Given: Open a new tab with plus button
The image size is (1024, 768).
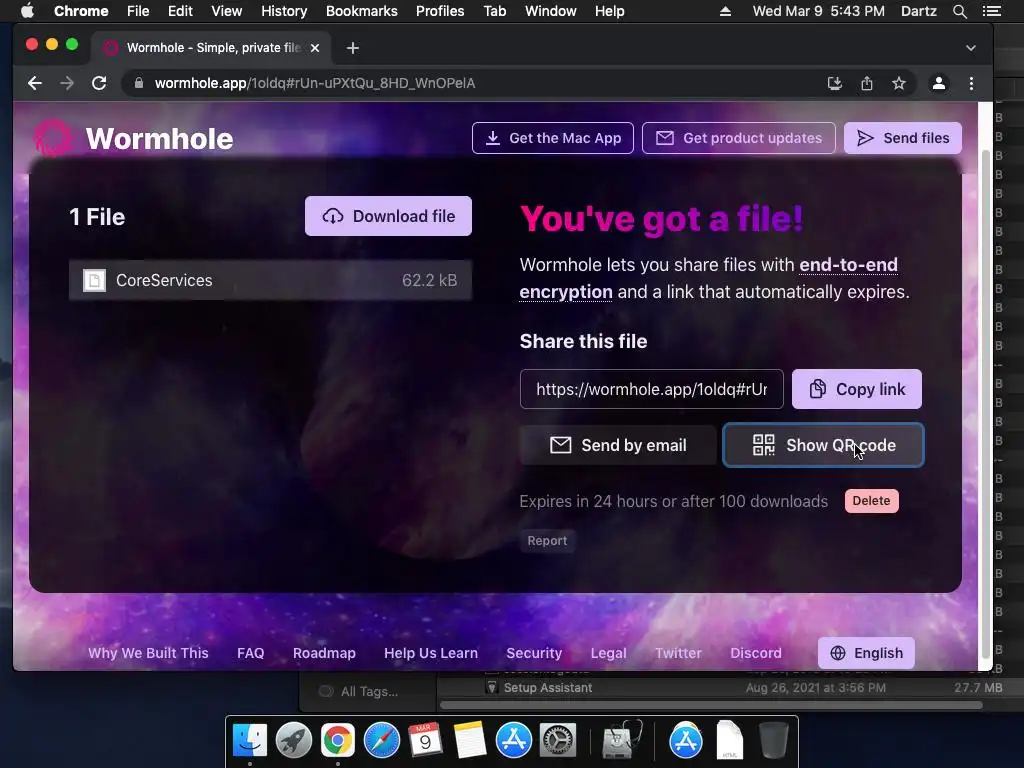Looking at the screenshot, I should [353, 48].
